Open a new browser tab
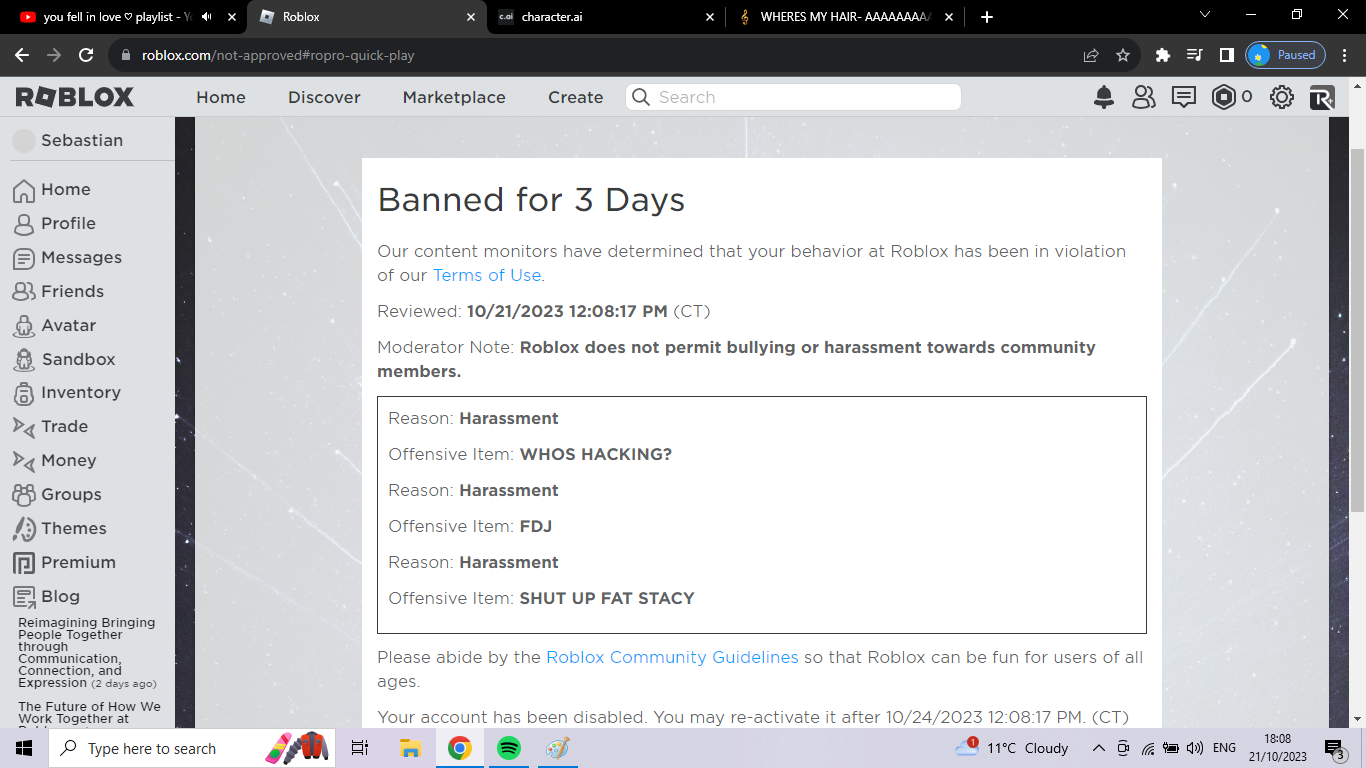This screenshot has width=1366, height=768. [987, 17]
